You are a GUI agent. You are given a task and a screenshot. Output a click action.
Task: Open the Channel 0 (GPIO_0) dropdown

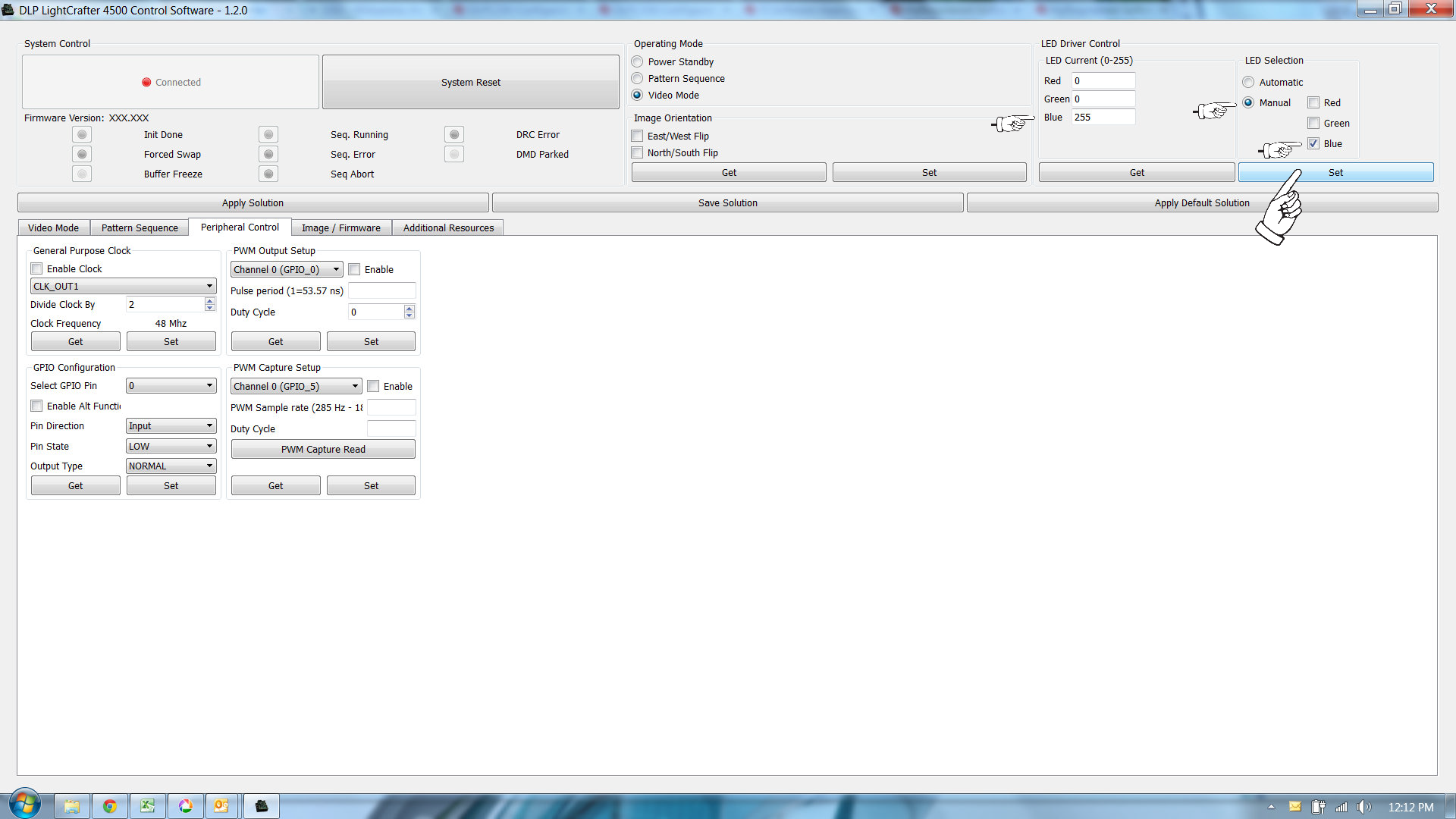click(287, 269)
